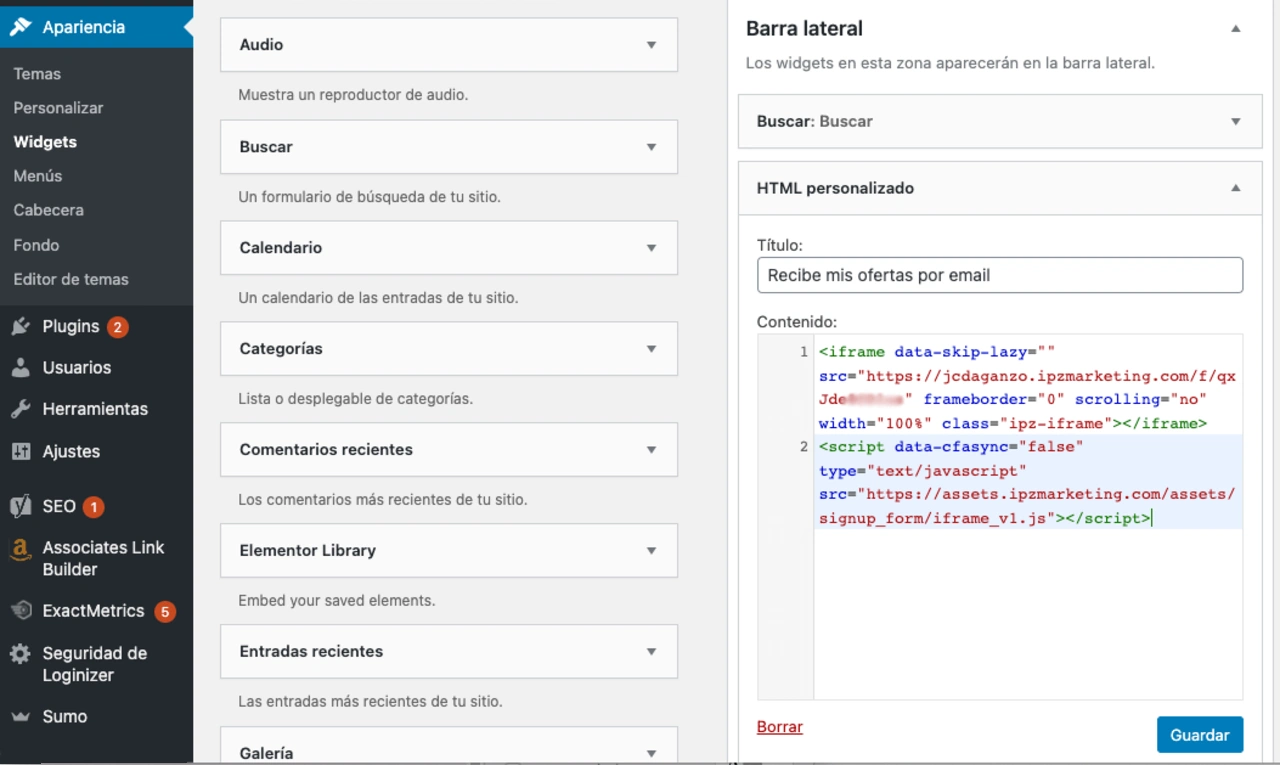This screenshot has width=1280, height=765.
Task: Open the Personalizar submenu item
Action: [58, 108]
